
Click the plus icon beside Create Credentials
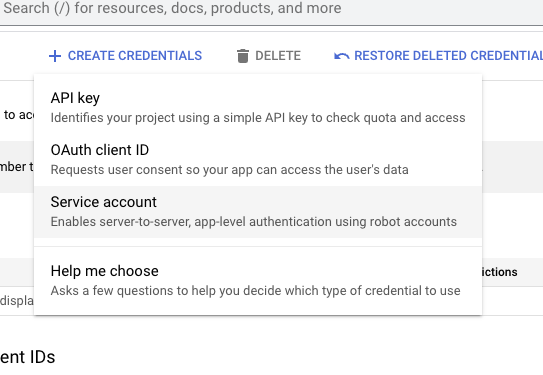55,56
